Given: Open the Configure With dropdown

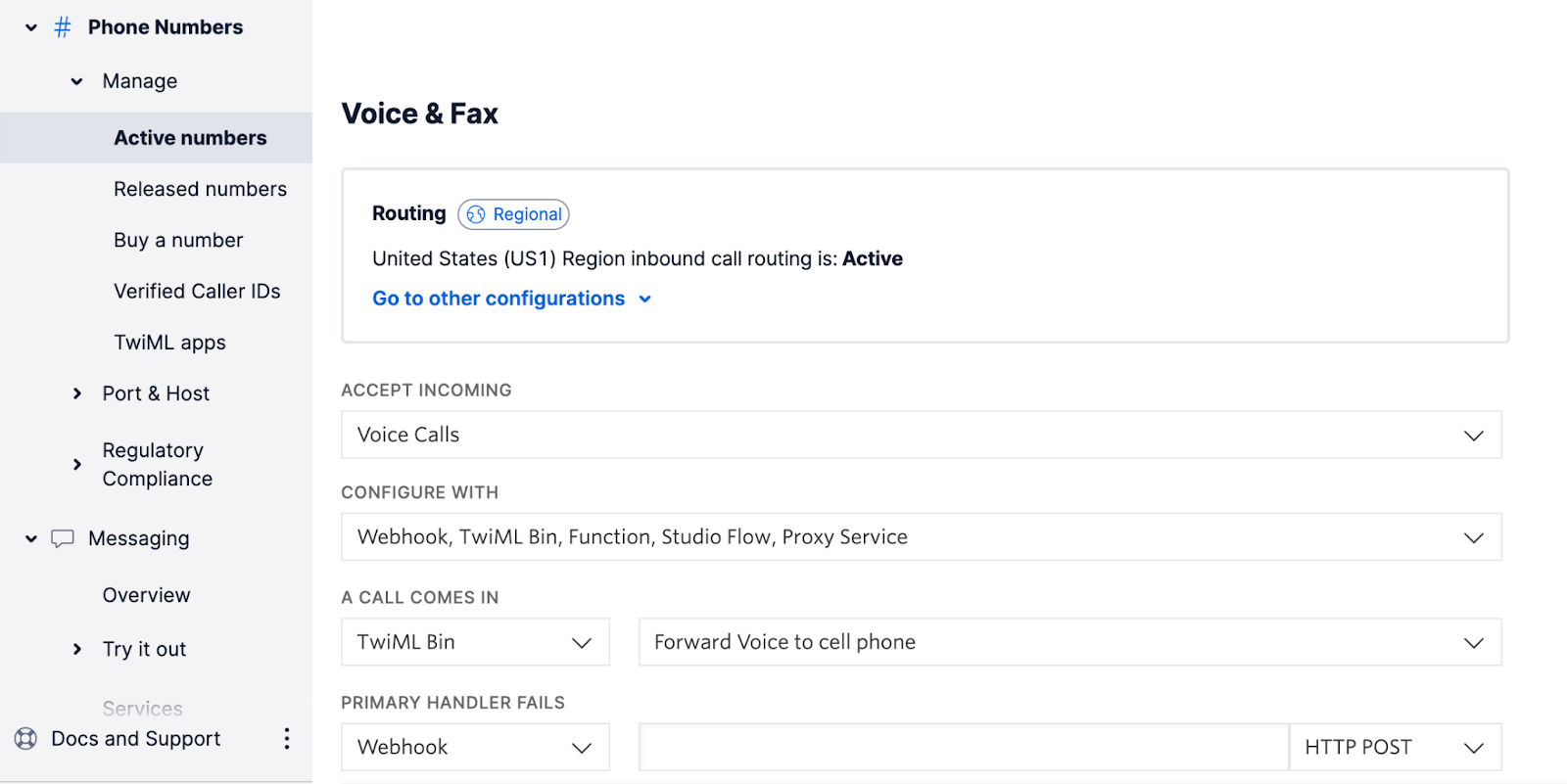Looking at the screenshot, I should coord(921,537).
